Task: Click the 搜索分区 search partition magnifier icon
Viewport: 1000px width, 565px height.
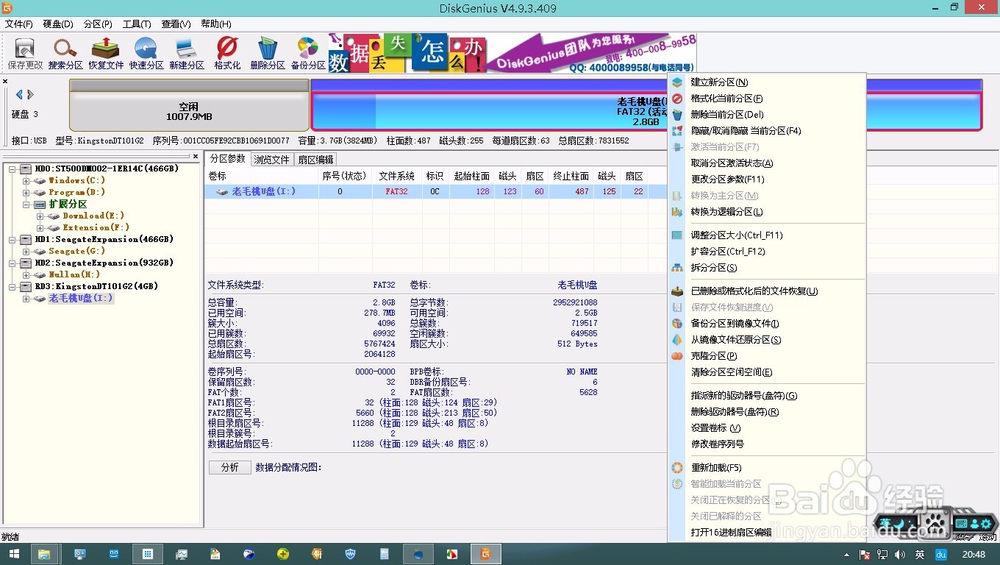Action: [65, 53]
